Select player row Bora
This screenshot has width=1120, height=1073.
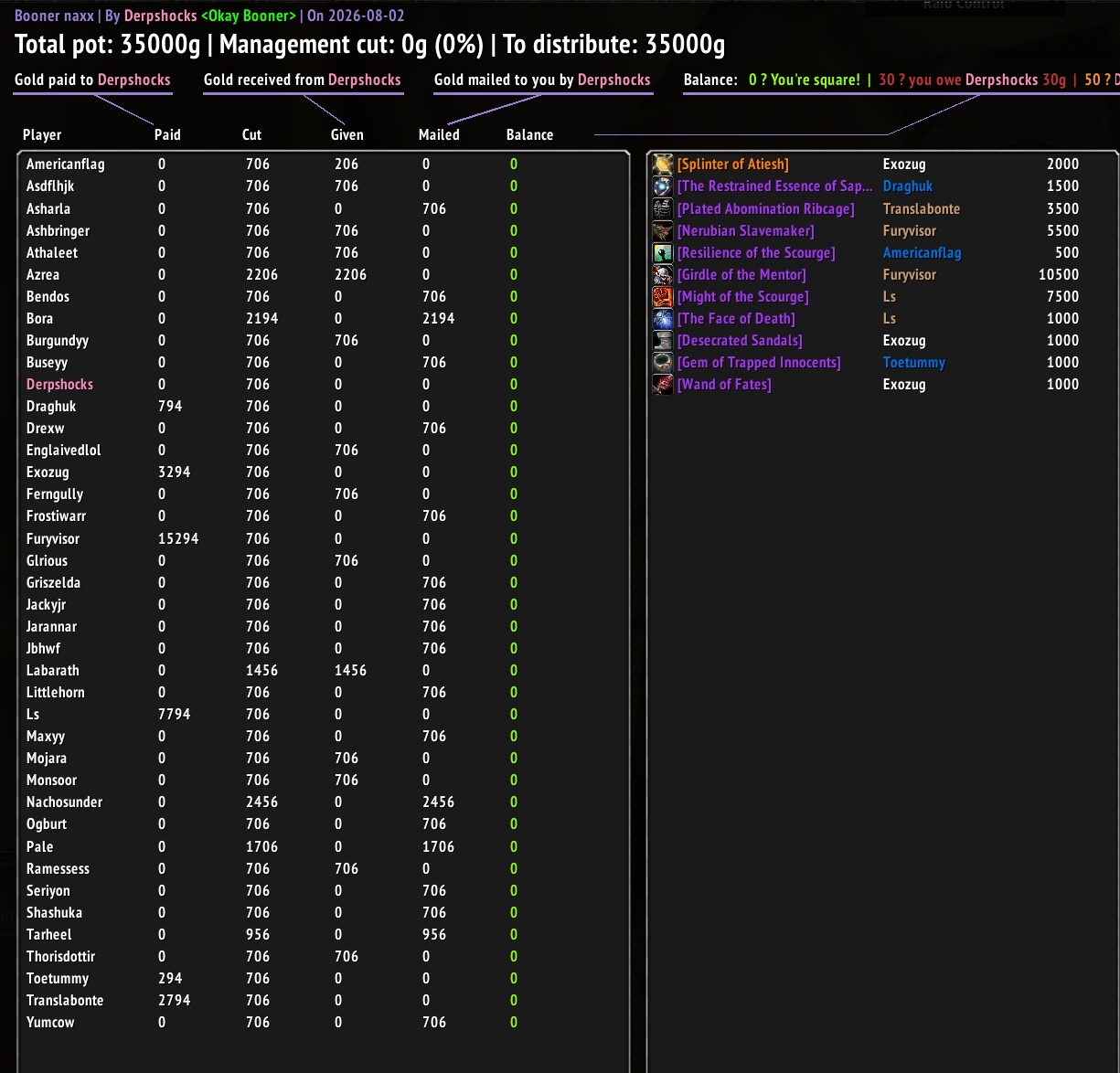323,318
